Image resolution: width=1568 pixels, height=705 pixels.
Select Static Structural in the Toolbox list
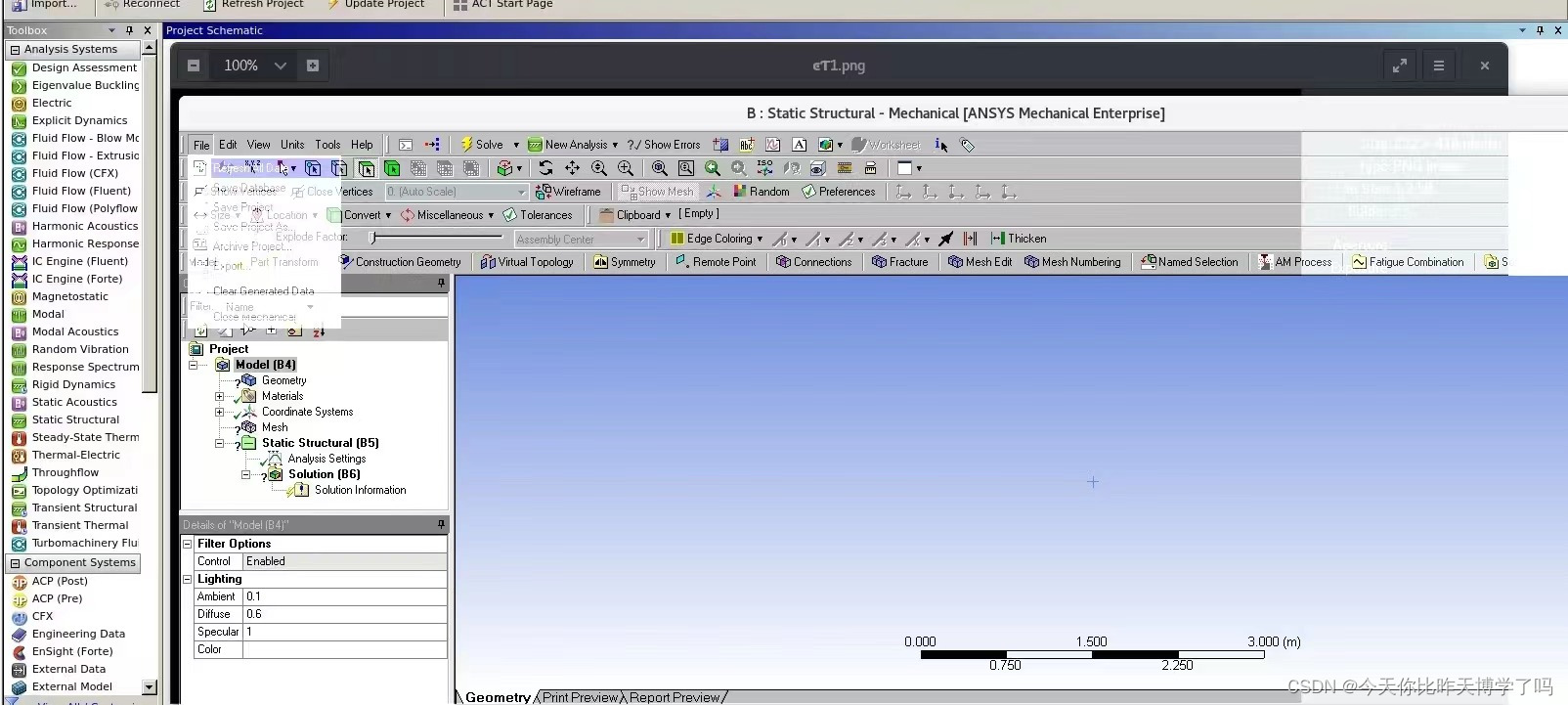[x=75, y=419]
